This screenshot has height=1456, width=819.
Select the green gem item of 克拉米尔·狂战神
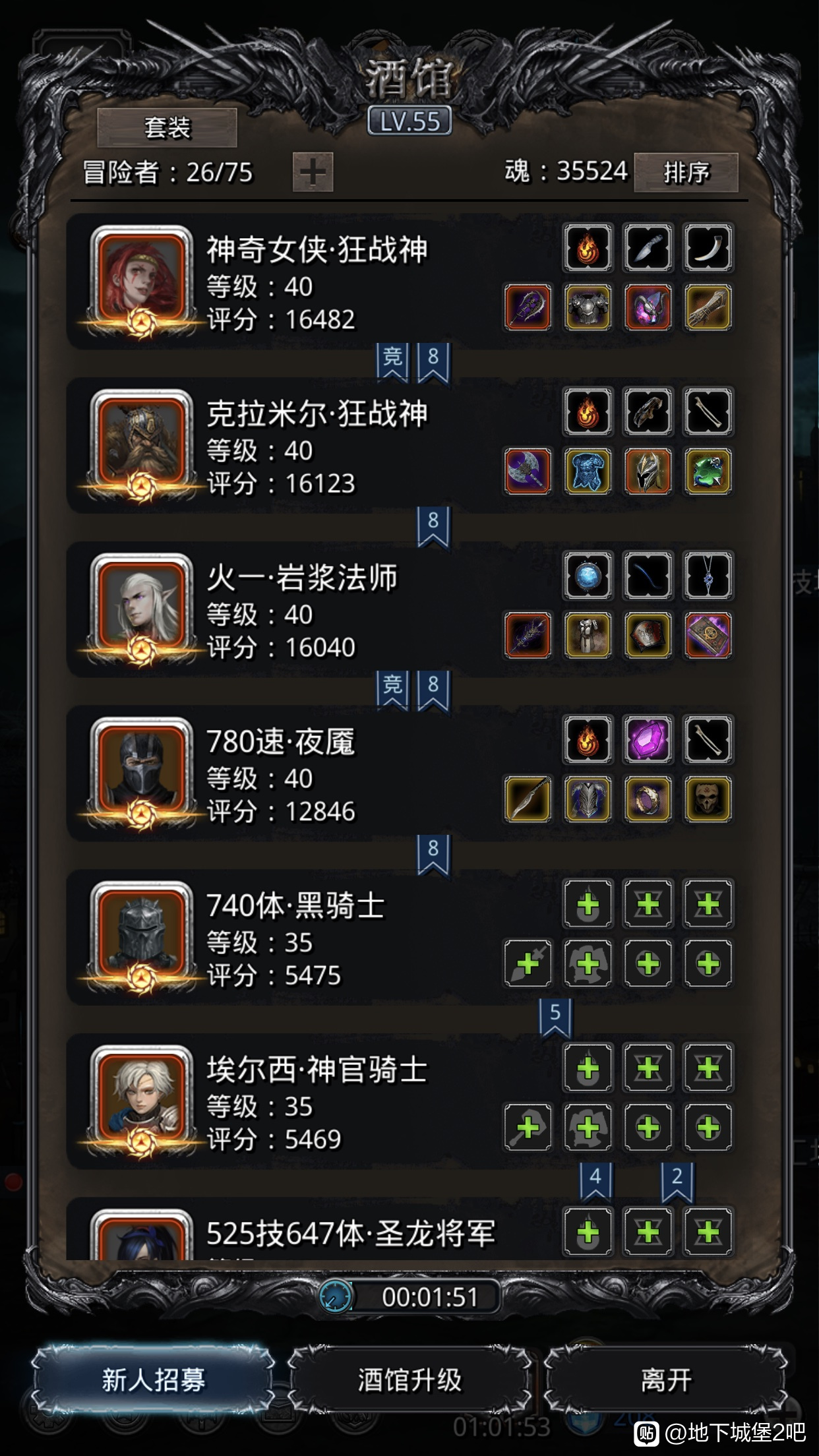pyautogui.click(x=708, y=471)
